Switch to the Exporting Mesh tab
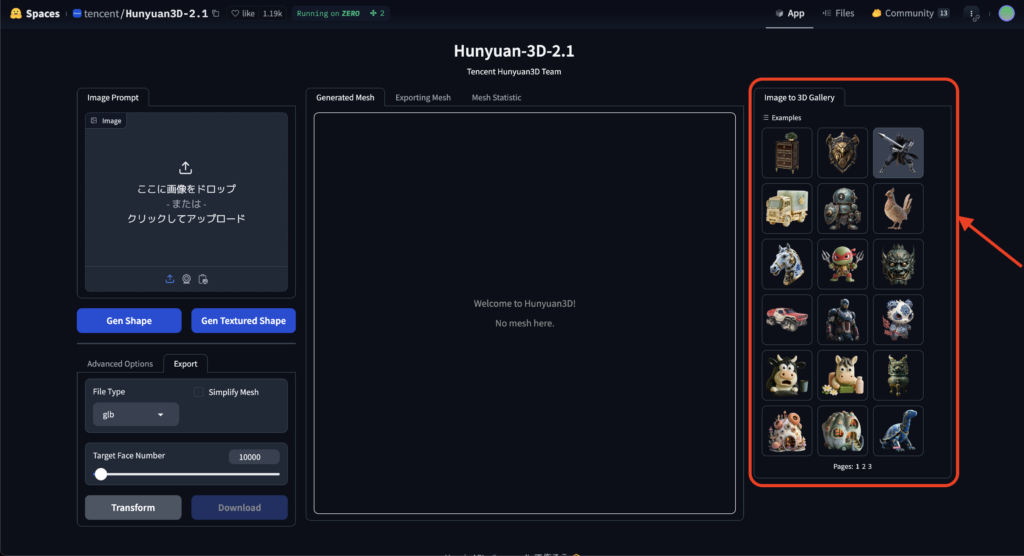1024x556 pixels. click(x=423, y=97)
